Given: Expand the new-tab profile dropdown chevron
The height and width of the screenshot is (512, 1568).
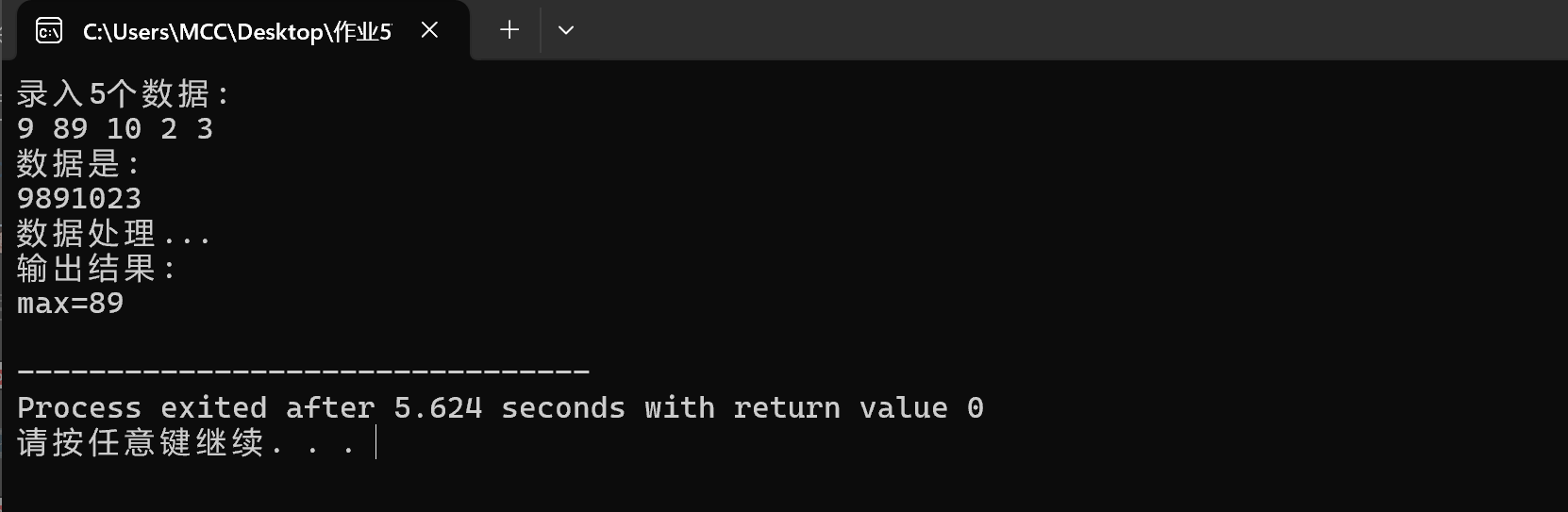Looking at the screenshot, I should click(566, 30).
